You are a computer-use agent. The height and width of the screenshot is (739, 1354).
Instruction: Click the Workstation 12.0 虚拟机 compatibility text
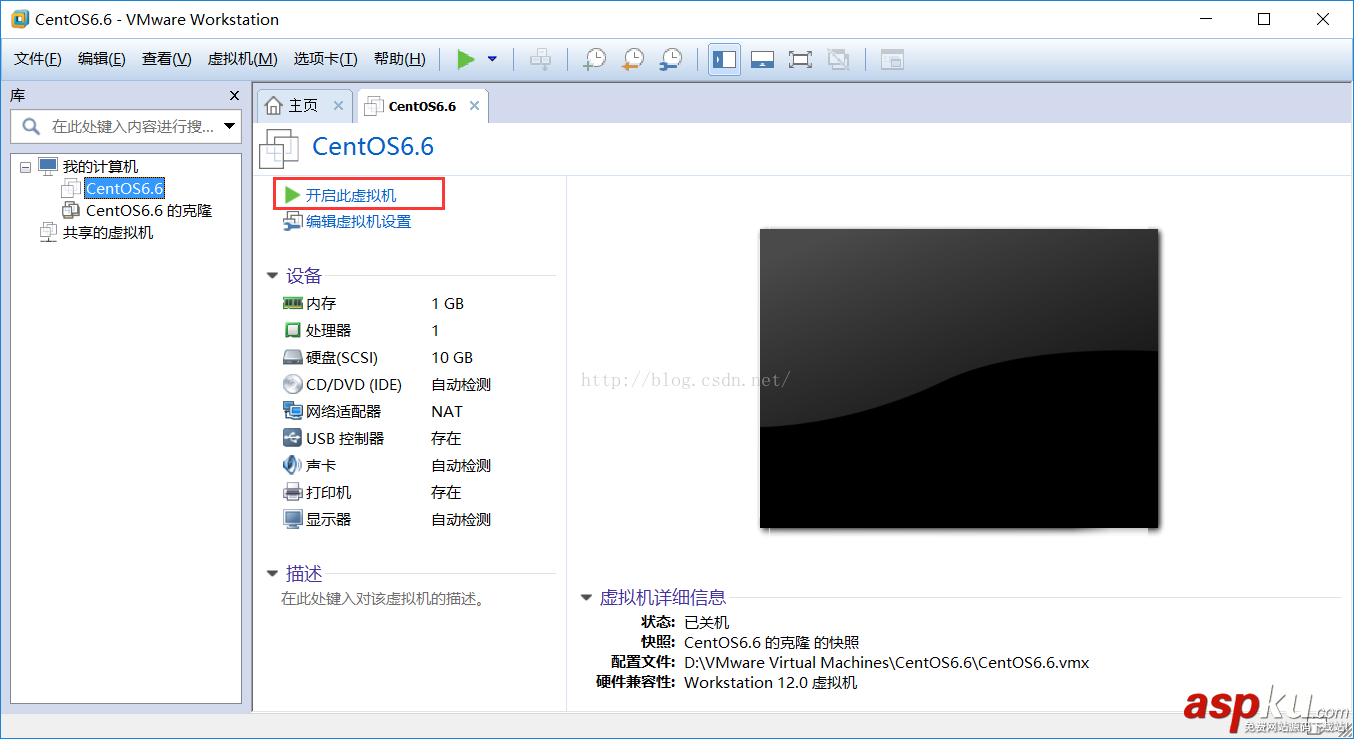coord(770,682)
